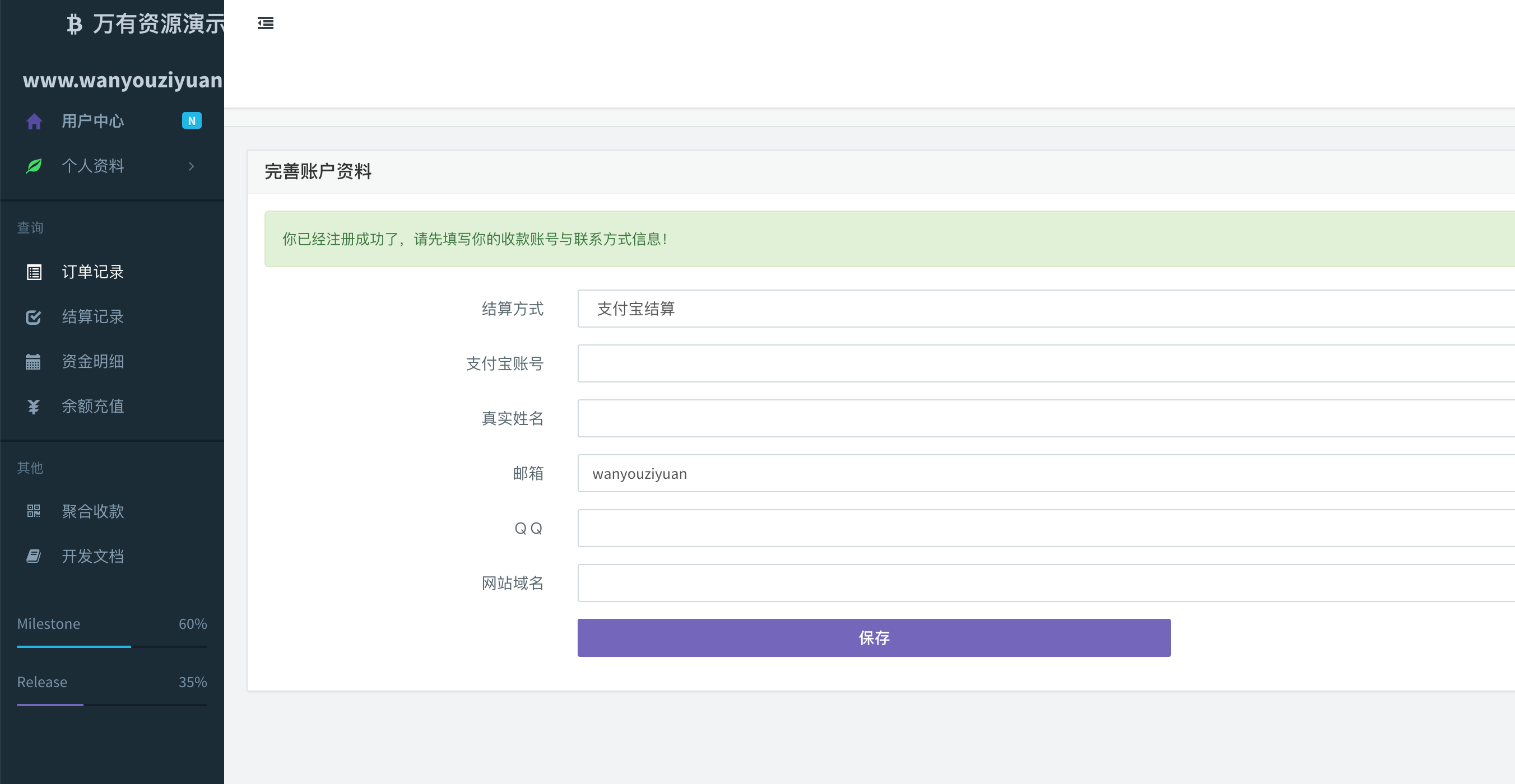Go to 用户中心 menu item
The width and height of the screenshot is (1515, 784).
coord(93,121)
